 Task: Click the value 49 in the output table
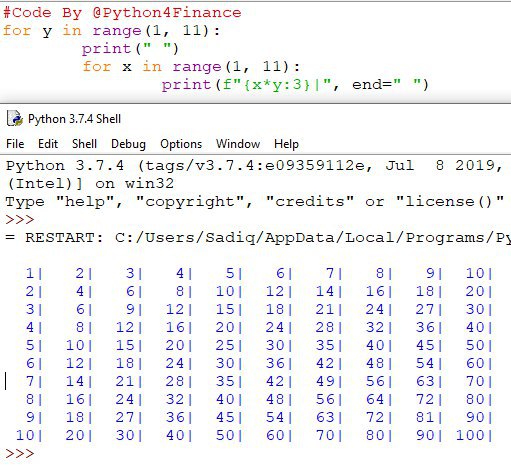[x=325, y=381]
